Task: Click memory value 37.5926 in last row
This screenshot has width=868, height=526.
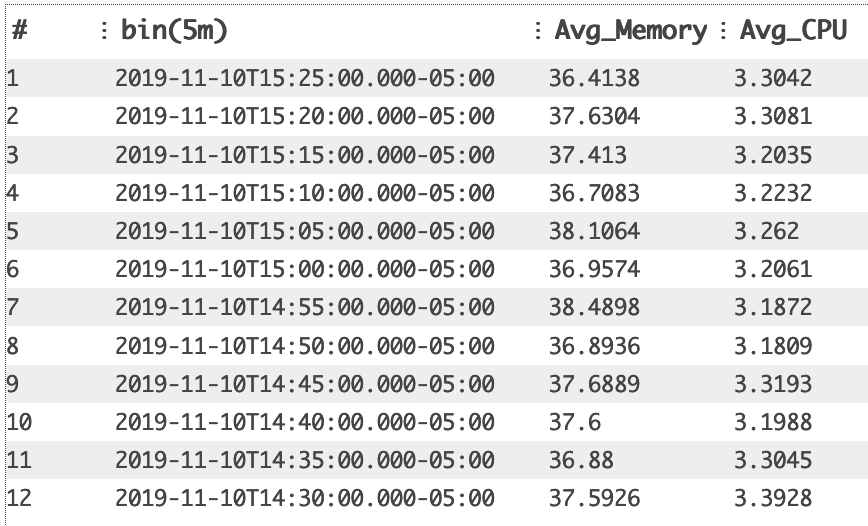Action: [594, 498]
